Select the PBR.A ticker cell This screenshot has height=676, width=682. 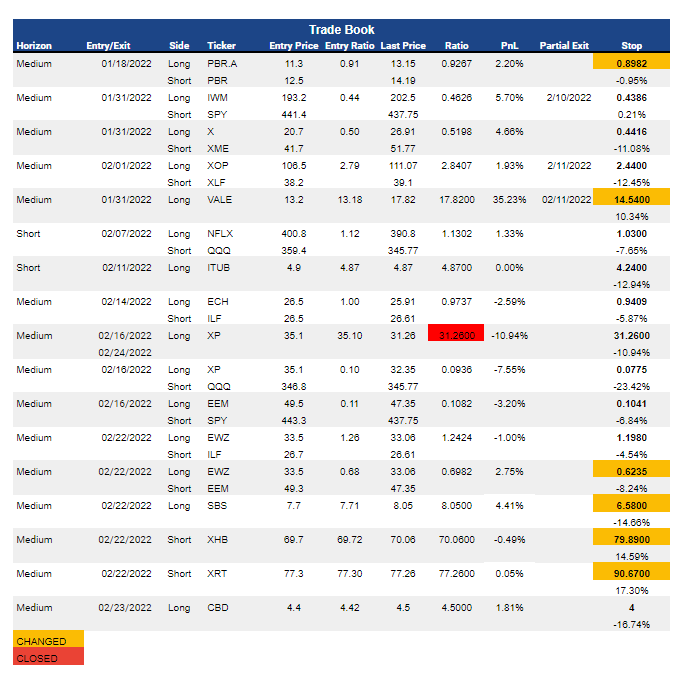(224, 63)
